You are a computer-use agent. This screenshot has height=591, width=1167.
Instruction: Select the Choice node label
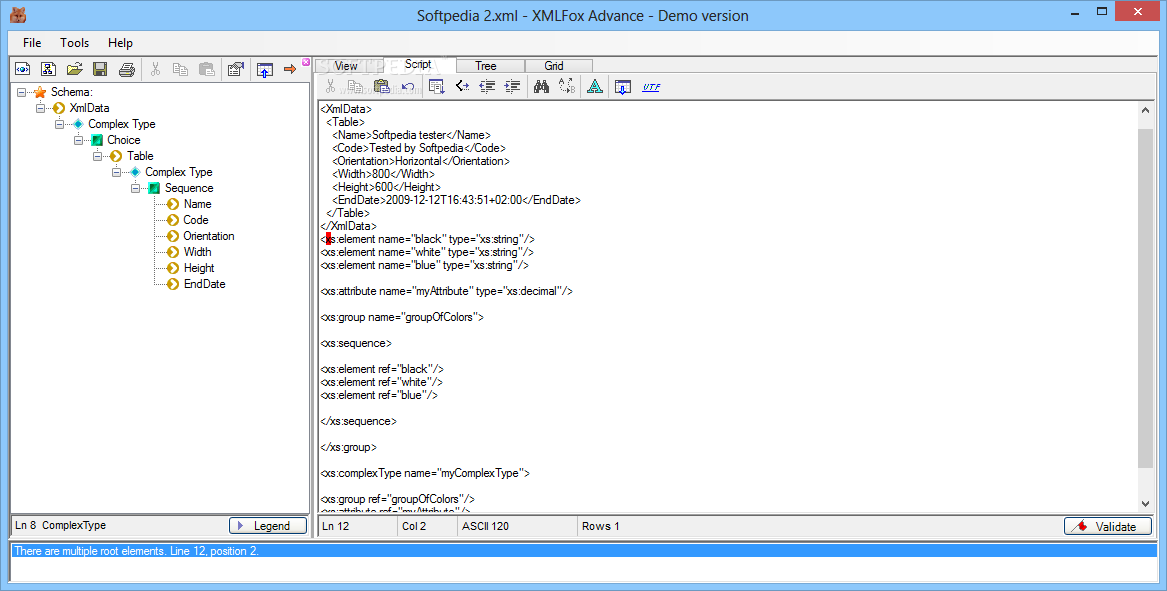[124, 140]
